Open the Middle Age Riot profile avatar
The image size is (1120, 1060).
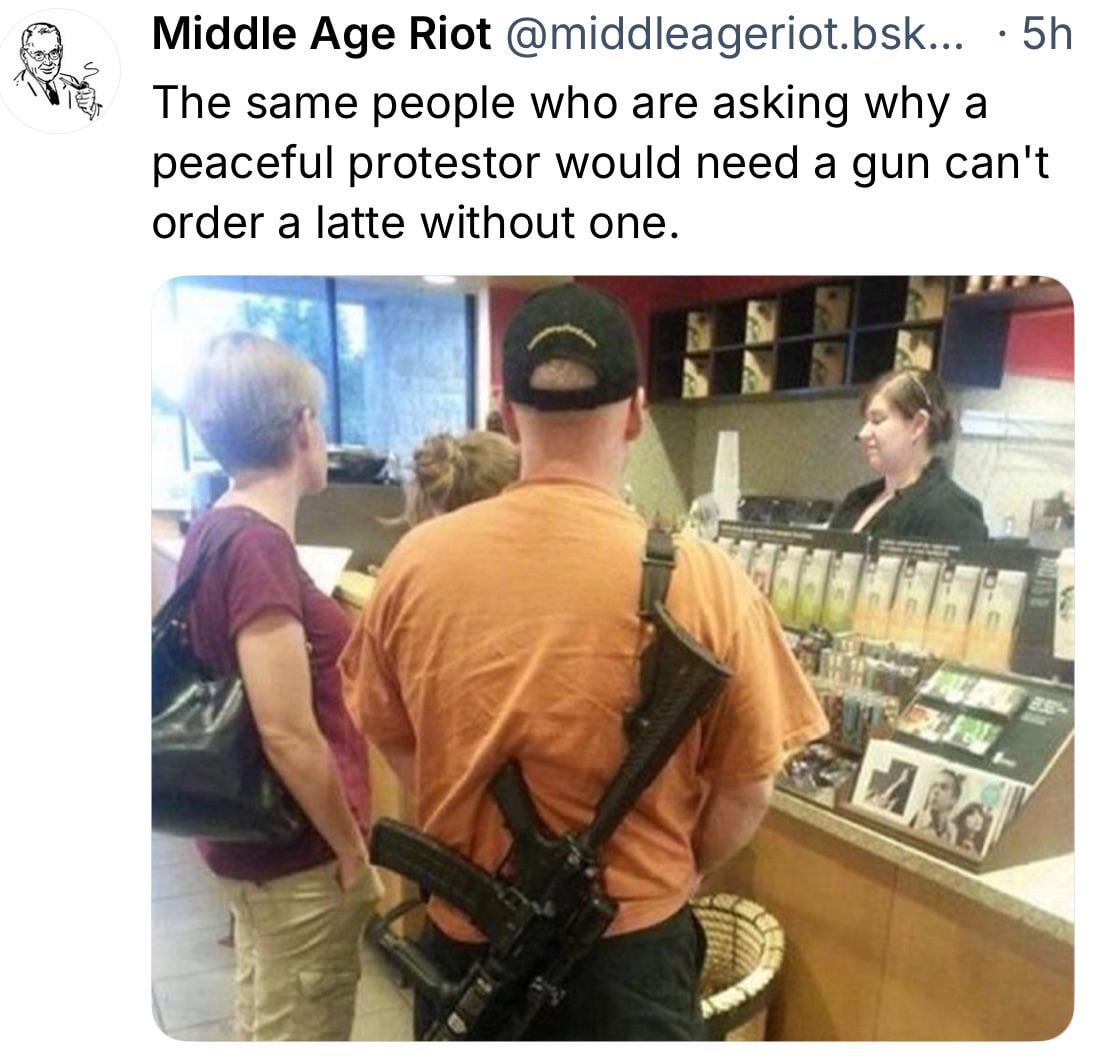[59, 71]
